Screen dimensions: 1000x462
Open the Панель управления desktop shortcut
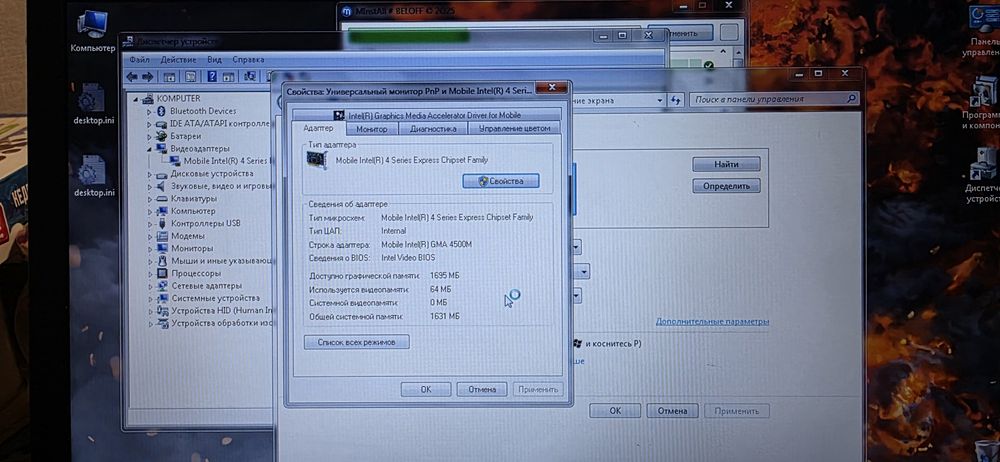tap(983, 31)
